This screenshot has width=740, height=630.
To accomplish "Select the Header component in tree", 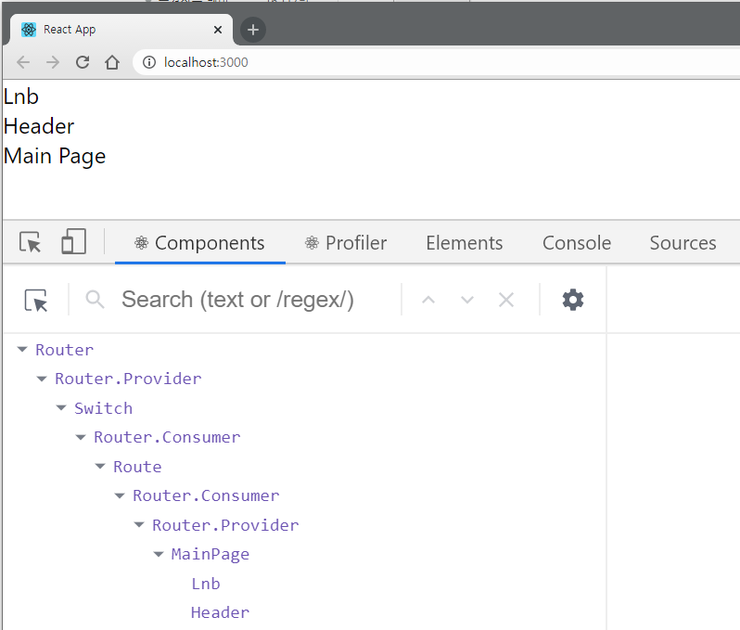I will click(220, 613).
